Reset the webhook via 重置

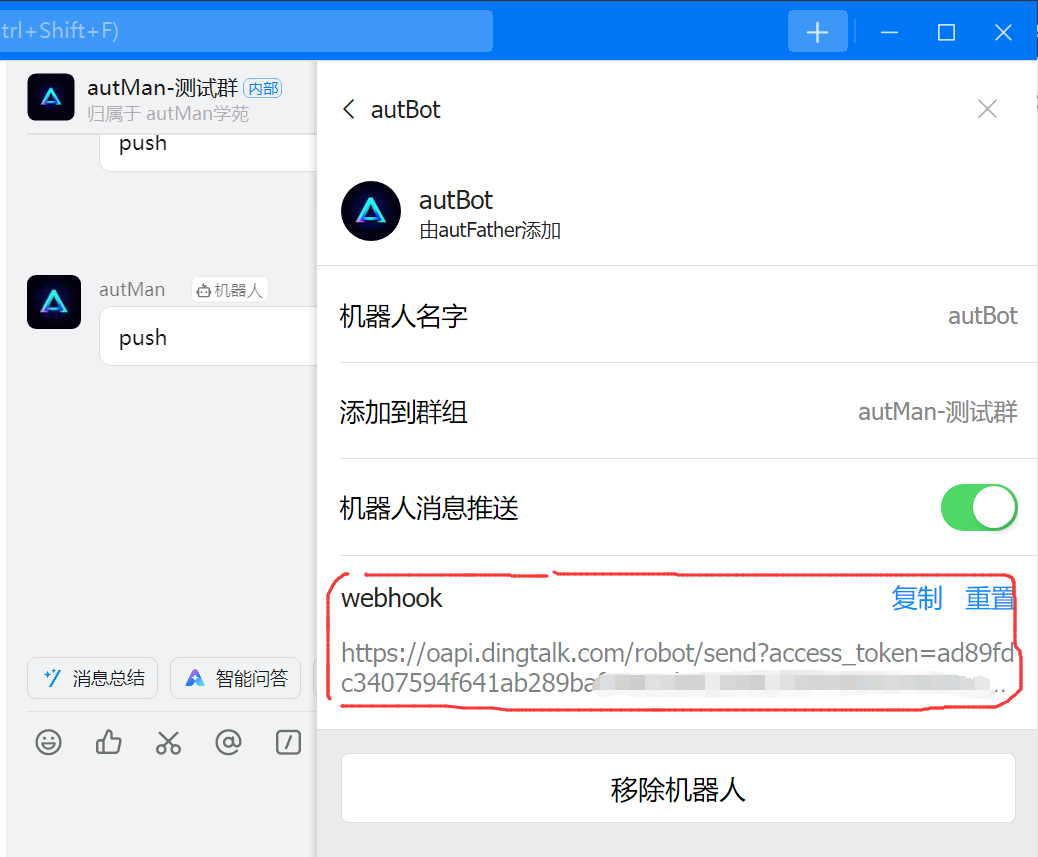click(989, 598)
